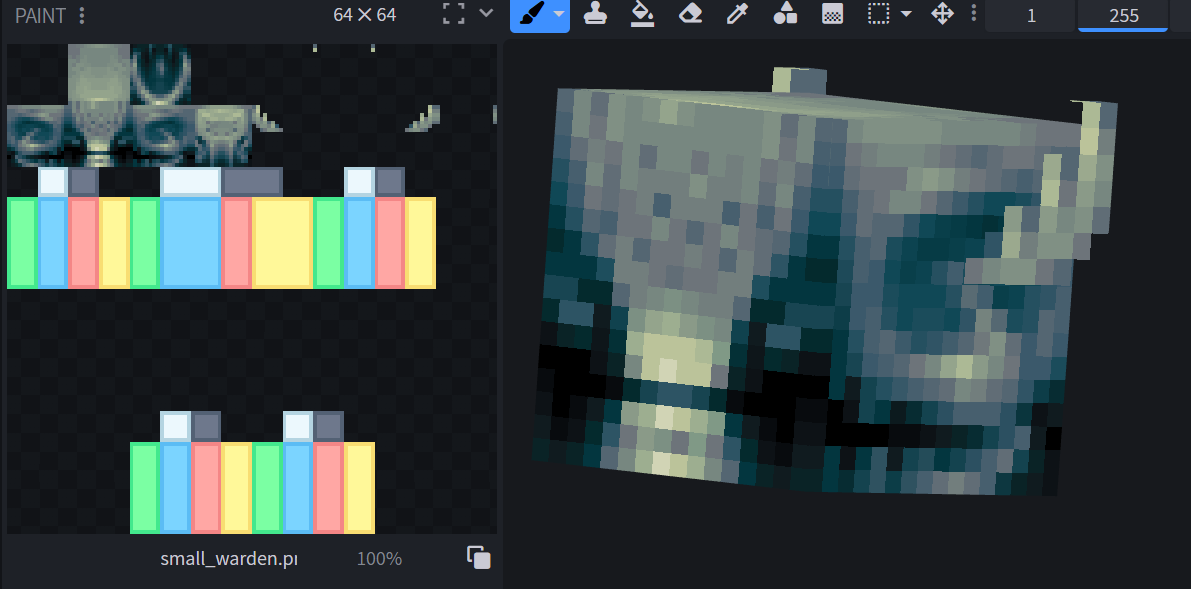Select the Eraser tool
Image resolution: width=1191 pixels, height=589 pixels.
click(690, 14)
